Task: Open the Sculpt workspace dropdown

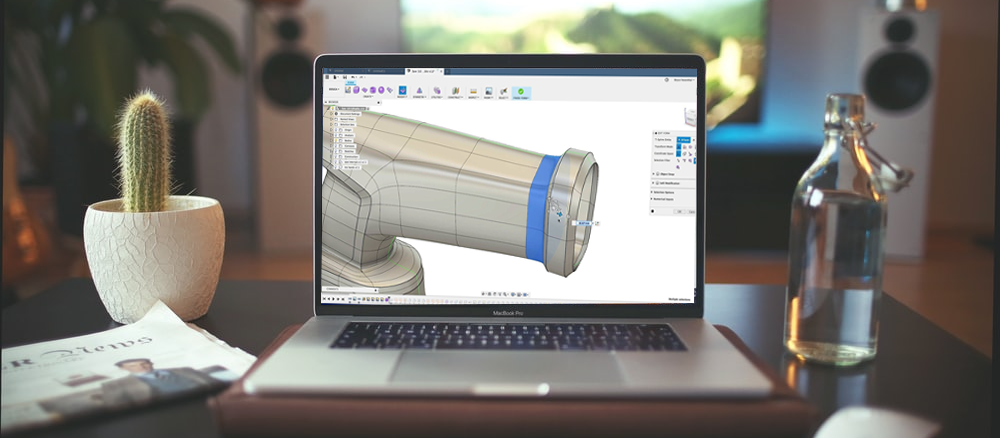Action: tap(334, 89)
